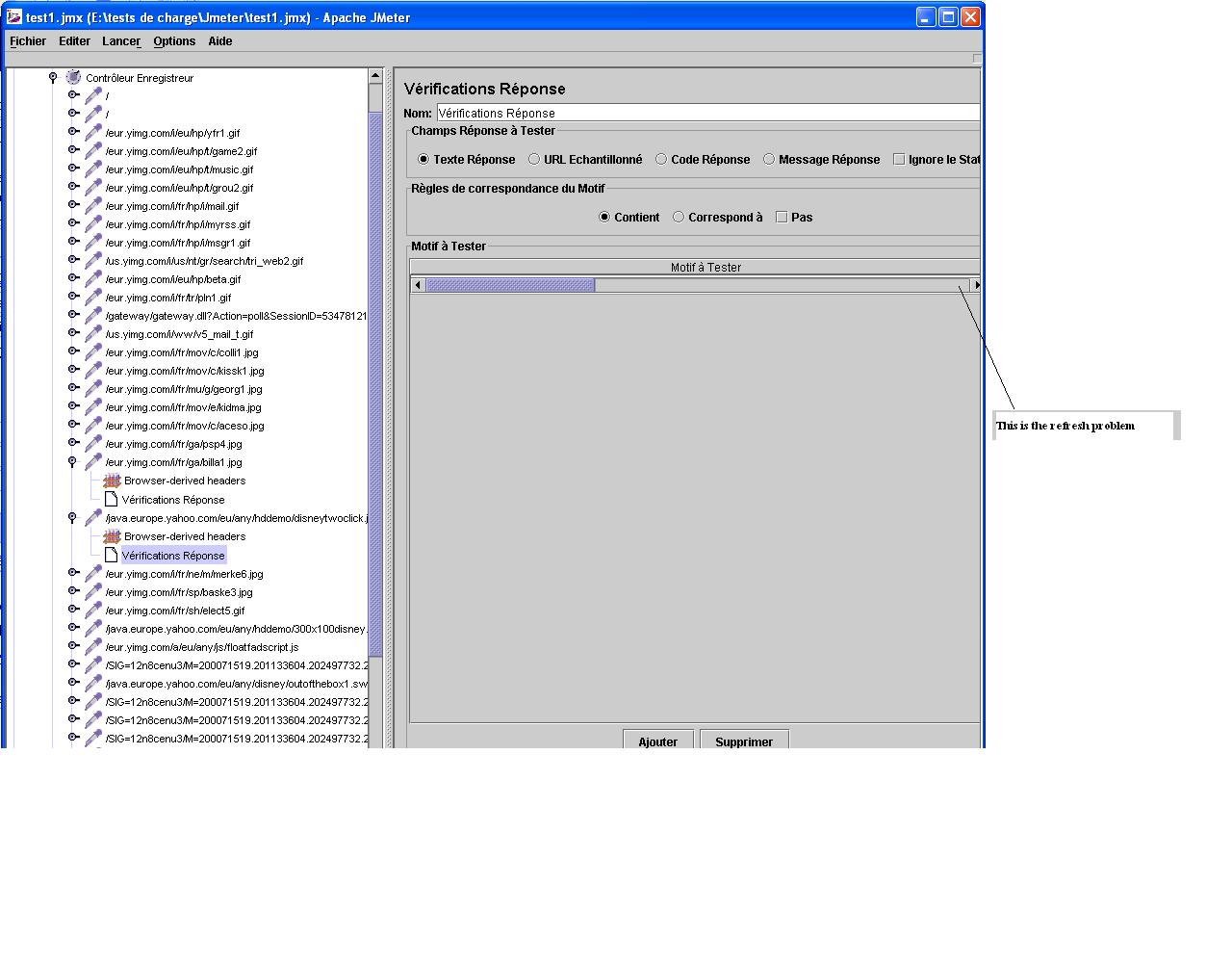
Task: Open the Lancer menu
Action: tap(121, 41)
